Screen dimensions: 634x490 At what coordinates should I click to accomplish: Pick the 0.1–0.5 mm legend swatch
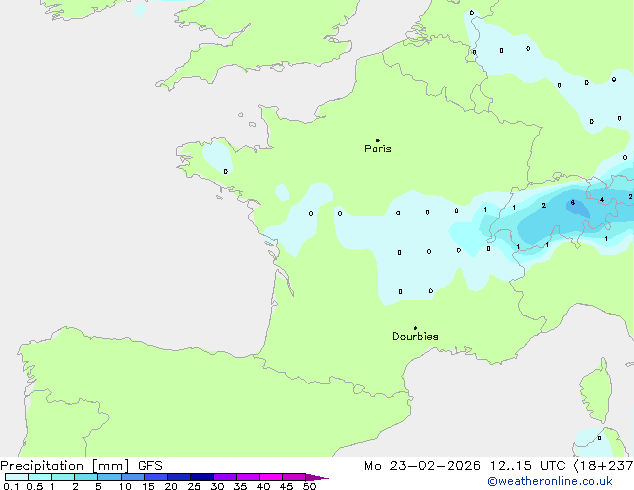click(x=17, y=477)
